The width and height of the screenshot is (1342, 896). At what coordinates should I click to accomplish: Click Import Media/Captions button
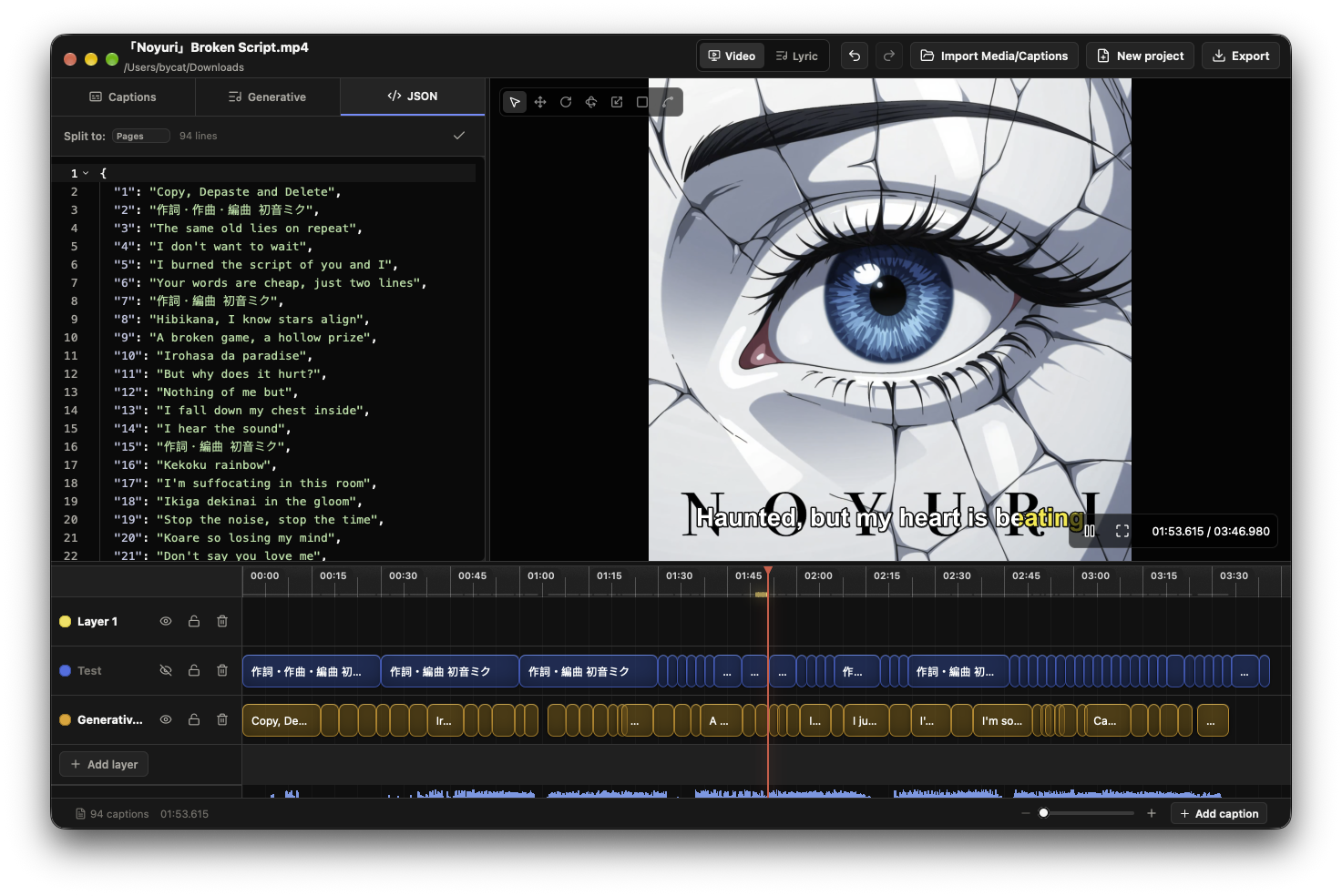point(994,56)
